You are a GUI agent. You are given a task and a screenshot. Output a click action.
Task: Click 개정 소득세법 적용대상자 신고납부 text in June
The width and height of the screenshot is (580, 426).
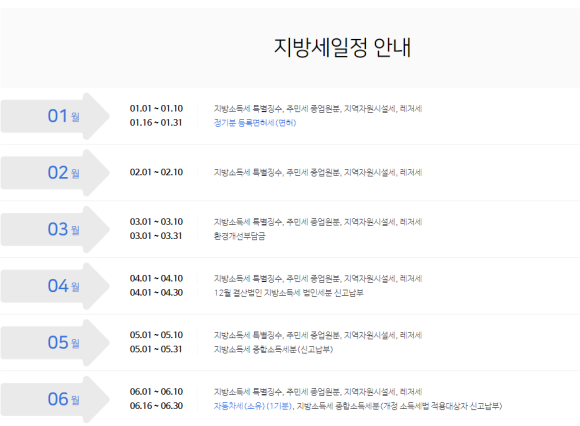(x=441, y=406)
